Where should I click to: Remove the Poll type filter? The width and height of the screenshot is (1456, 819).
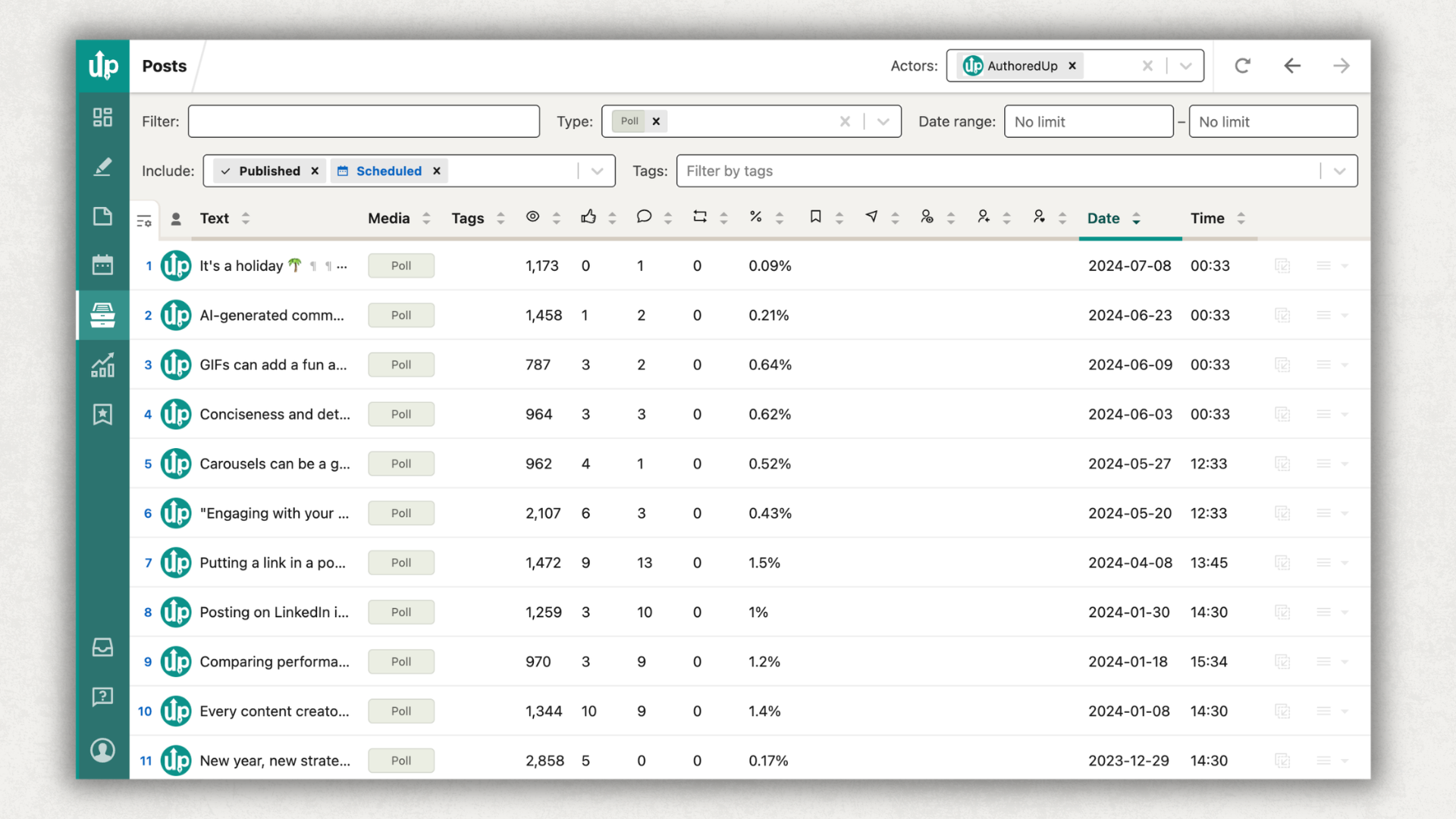[x=656, y=121]
